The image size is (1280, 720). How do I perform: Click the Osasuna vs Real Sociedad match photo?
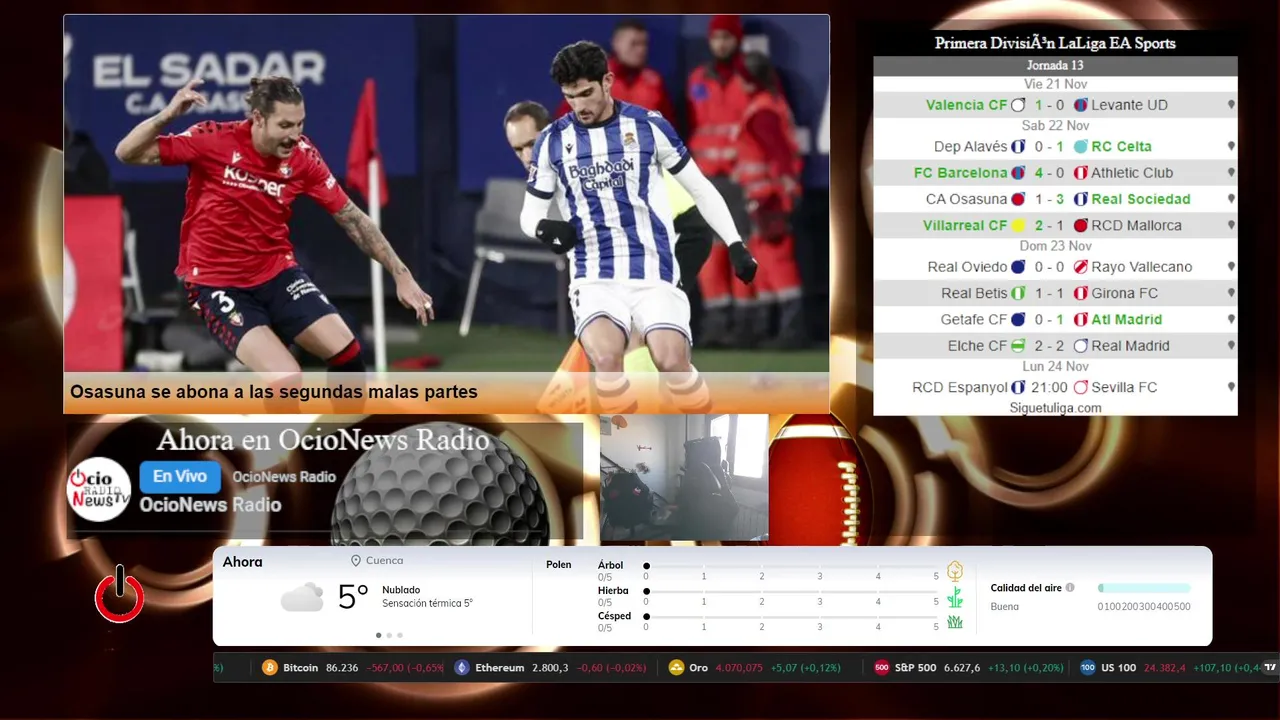[446, 193]
